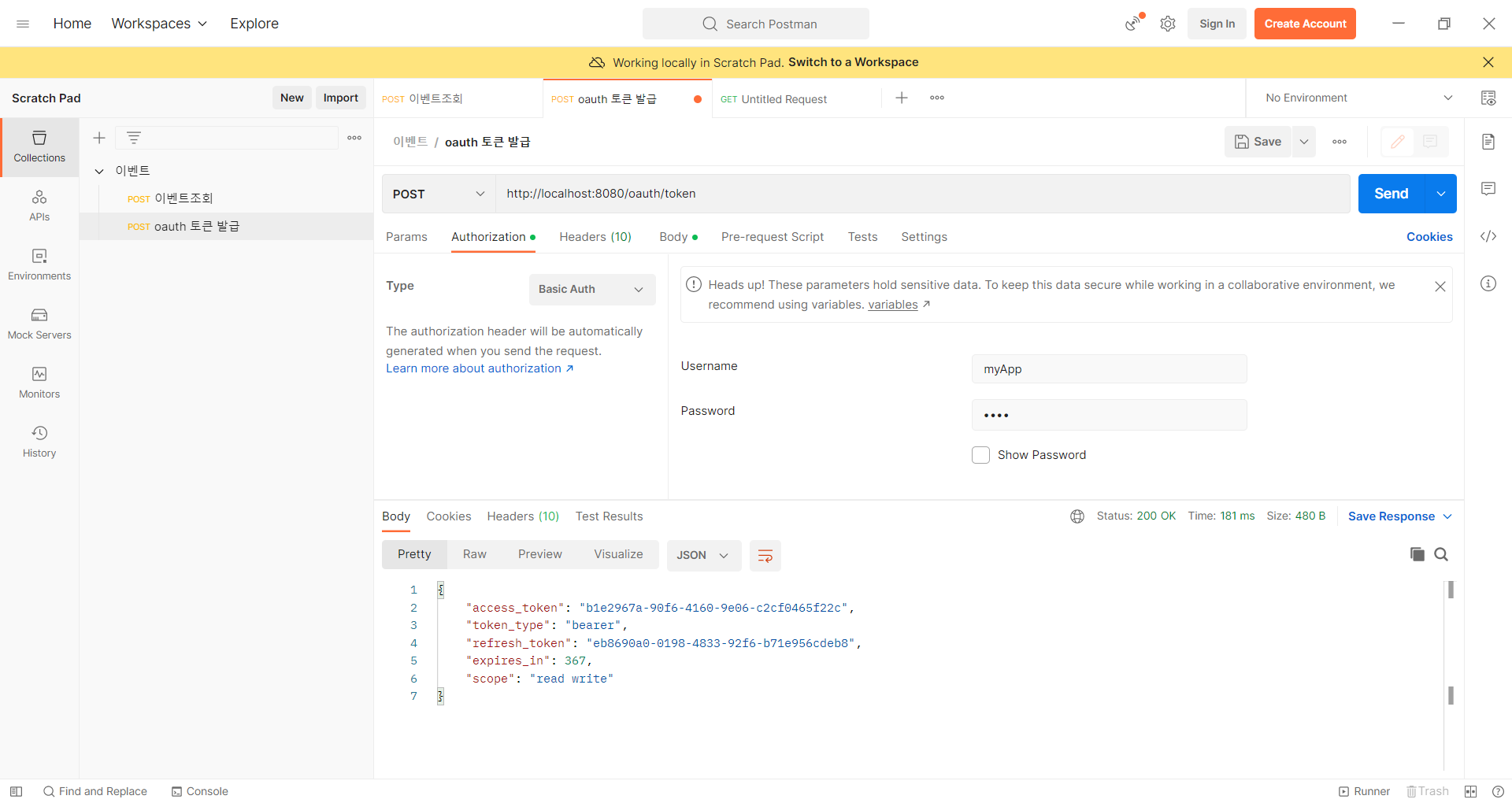Open the environment quick look icon
The width and height of the screenshot is (1512, 803).
1488,98
